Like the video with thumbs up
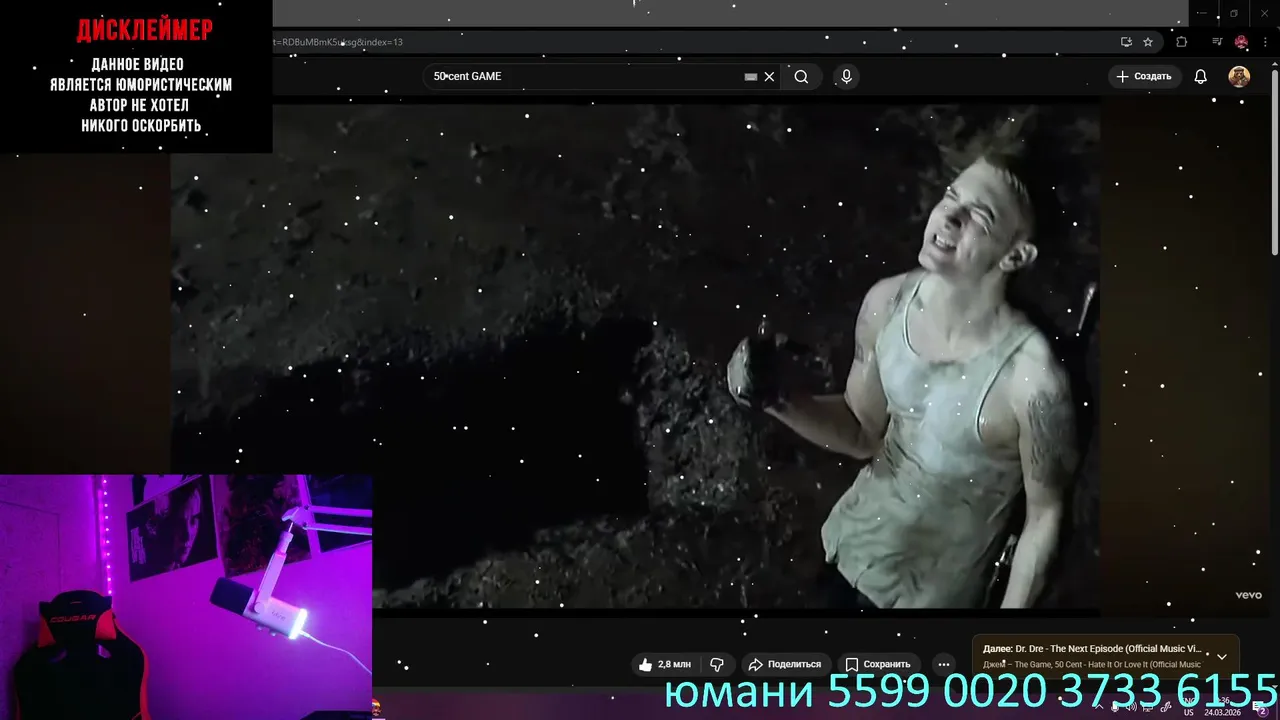 tap(664, 664)
